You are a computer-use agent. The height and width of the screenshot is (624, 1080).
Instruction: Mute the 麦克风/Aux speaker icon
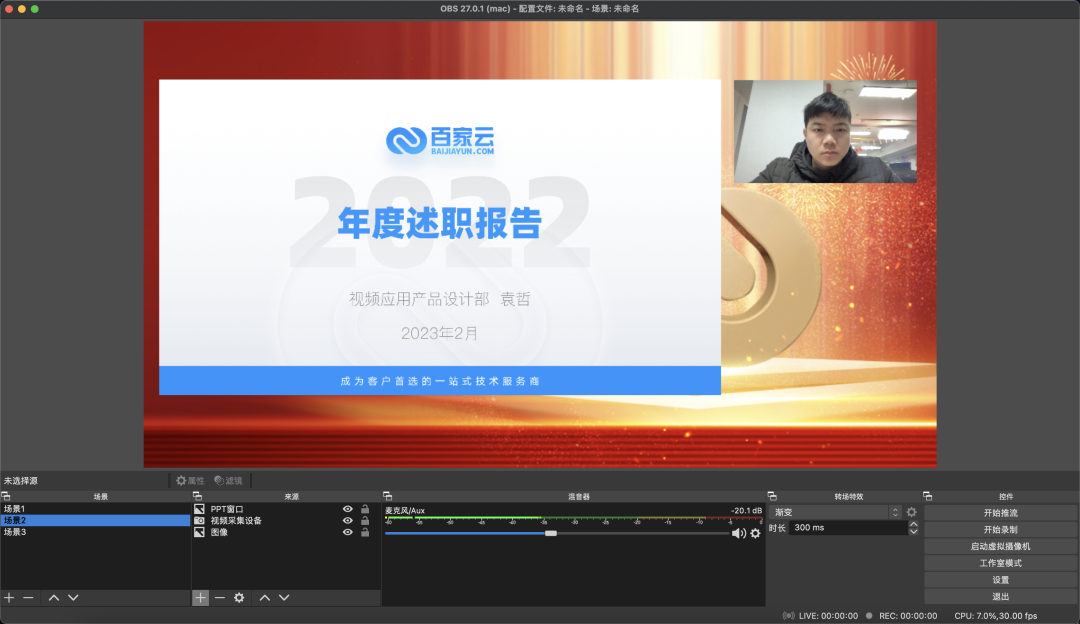click(x=738, y=533)
